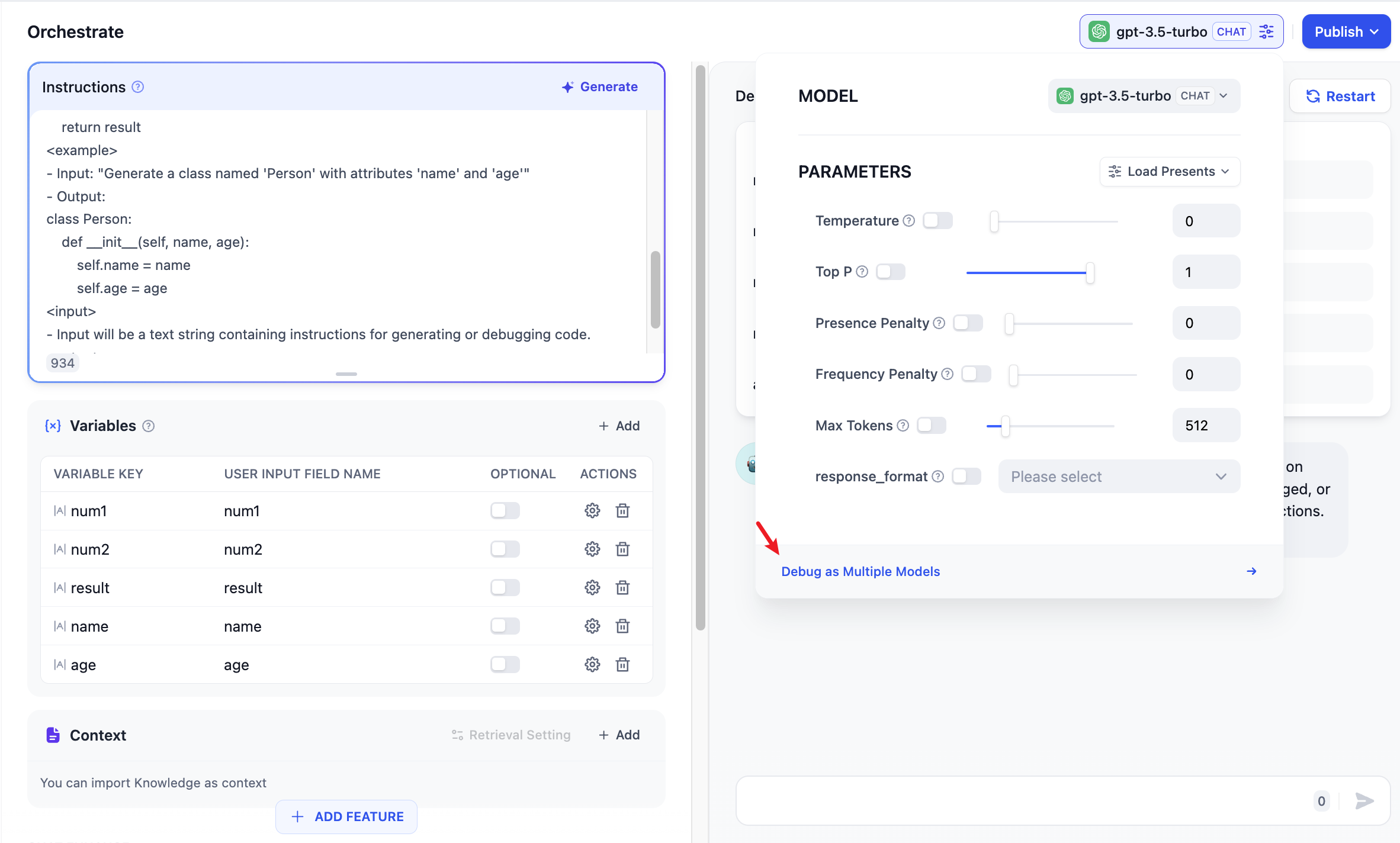Screen dimensions: 1400x843
Task: Click the '934' character count badge
Action: (63, 363)
